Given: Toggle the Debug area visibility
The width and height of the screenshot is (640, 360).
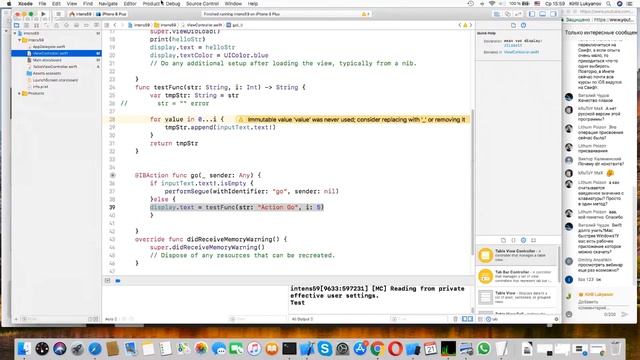Looking at the screenshot, I should pyautogui.click(x=542, y=14).
